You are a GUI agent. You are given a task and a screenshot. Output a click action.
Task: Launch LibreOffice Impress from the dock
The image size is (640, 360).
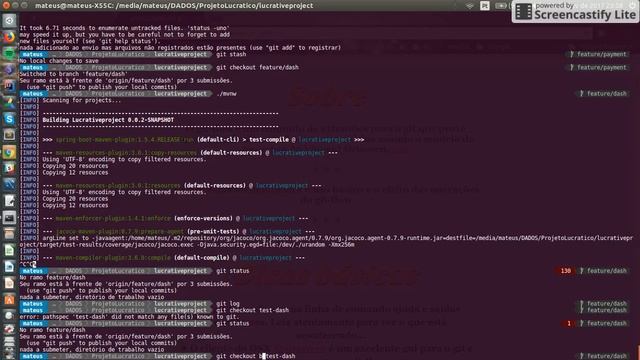click(9, 283)
